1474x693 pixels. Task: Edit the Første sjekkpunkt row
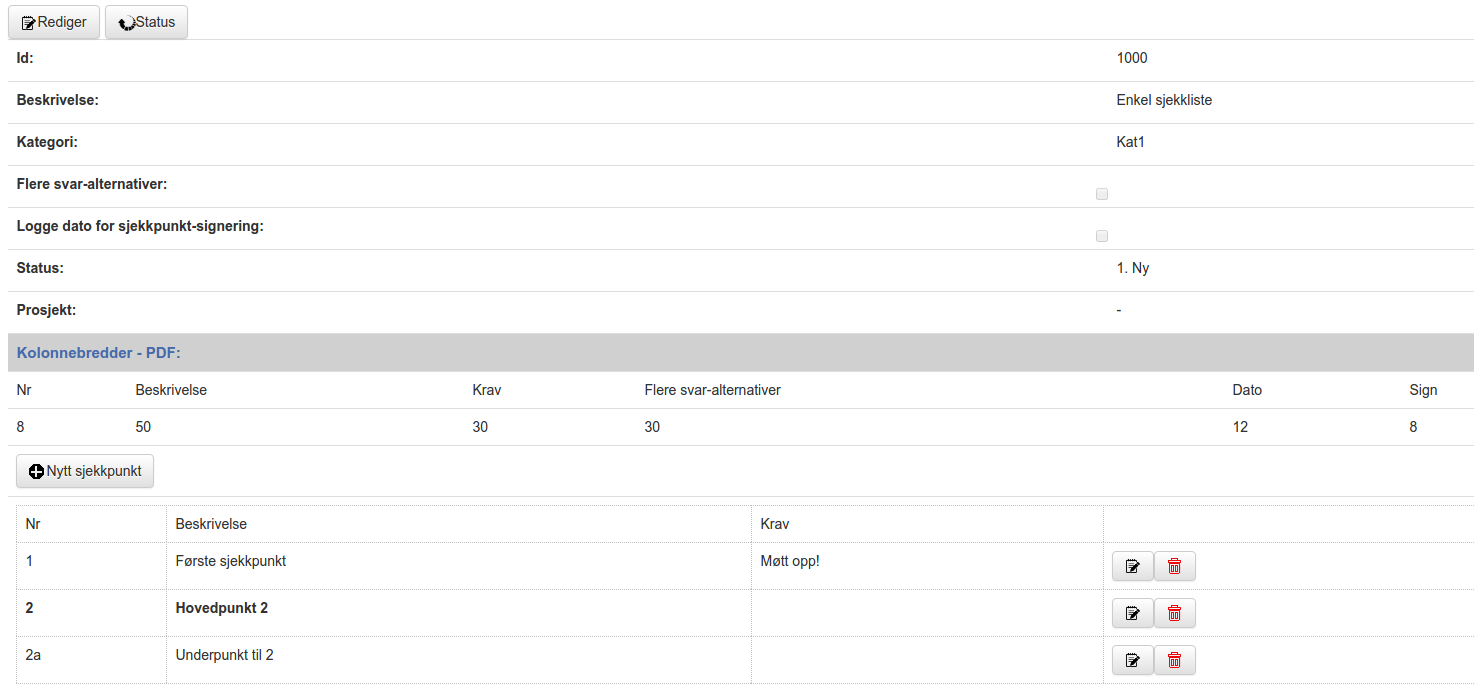tap(1133, 566)
